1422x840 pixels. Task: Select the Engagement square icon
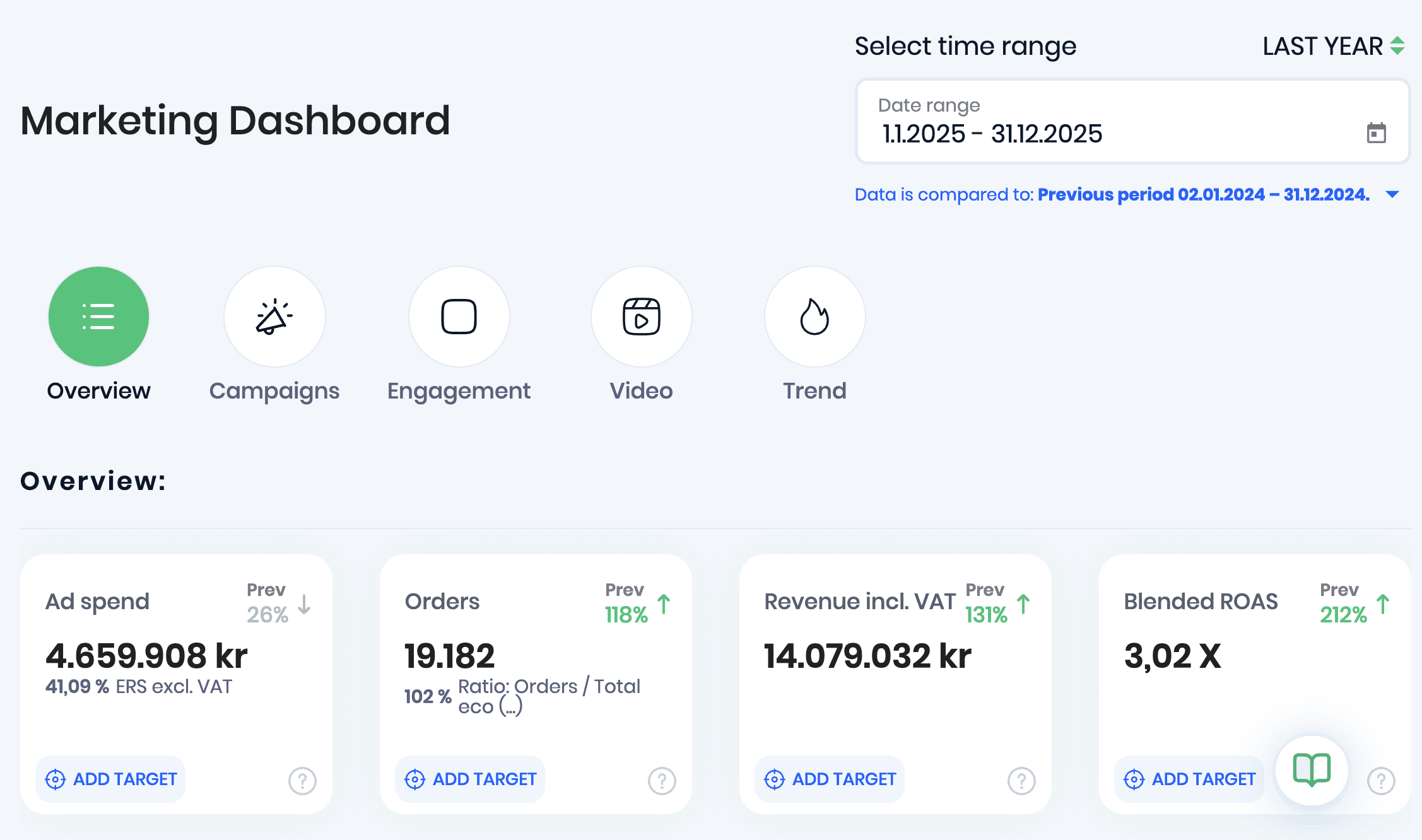tap(459, 317)
